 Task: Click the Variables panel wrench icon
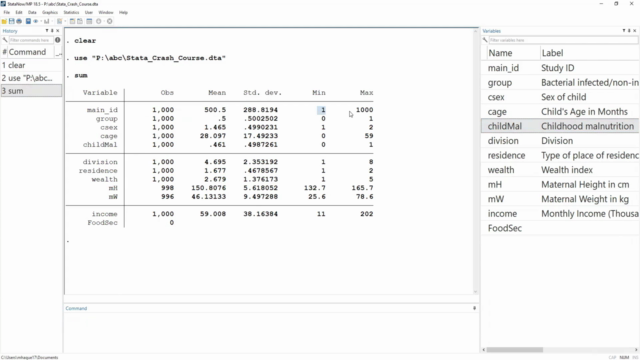485,40
